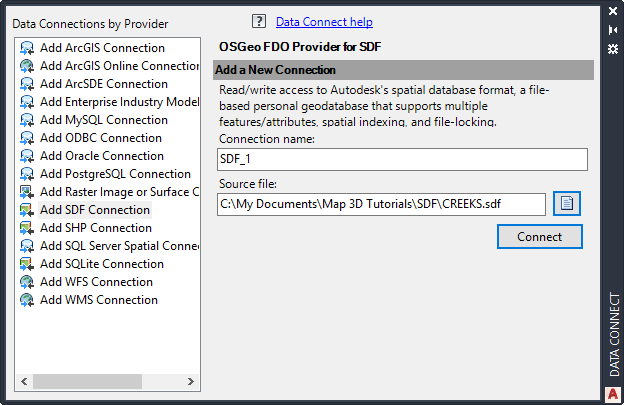Toggle auto-hide on the Data Connect palette

coord(613,29)
